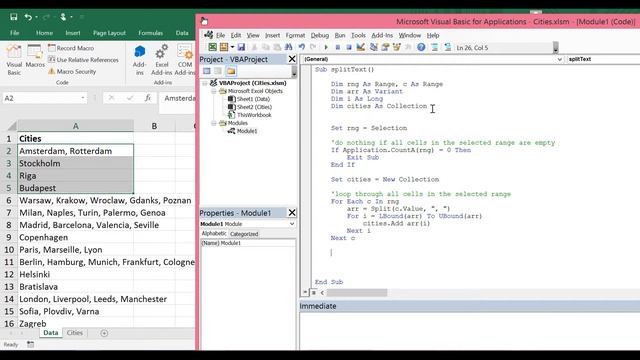Collapse the Modules folder node
The height and width of the screenshot is (360, 640).
pyautogui.click(x=213, y=123)
